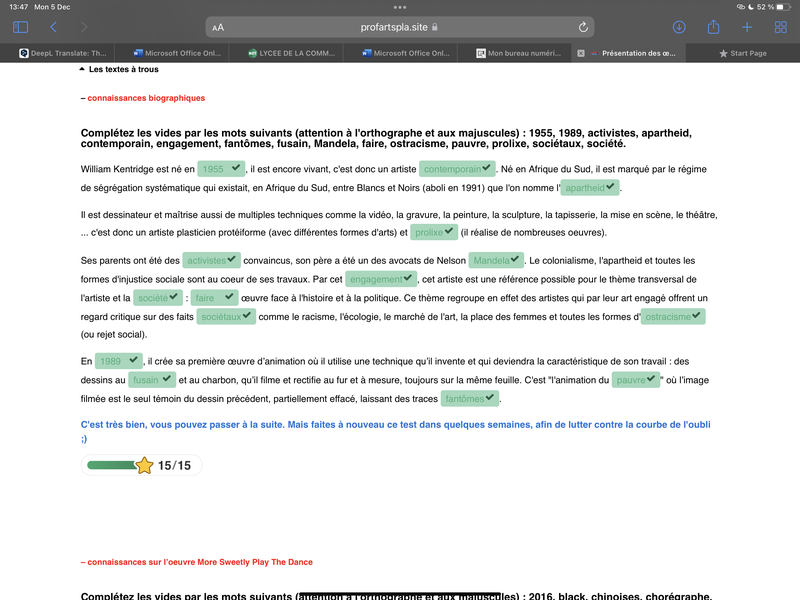The image size is (800, 600).
Task: Click the blank filled with engagement
Action: pyautogui.click(x=381, y=279)
